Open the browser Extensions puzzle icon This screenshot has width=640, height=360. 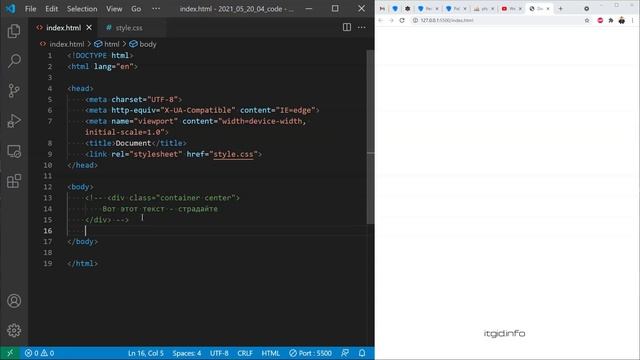[611, 20]
